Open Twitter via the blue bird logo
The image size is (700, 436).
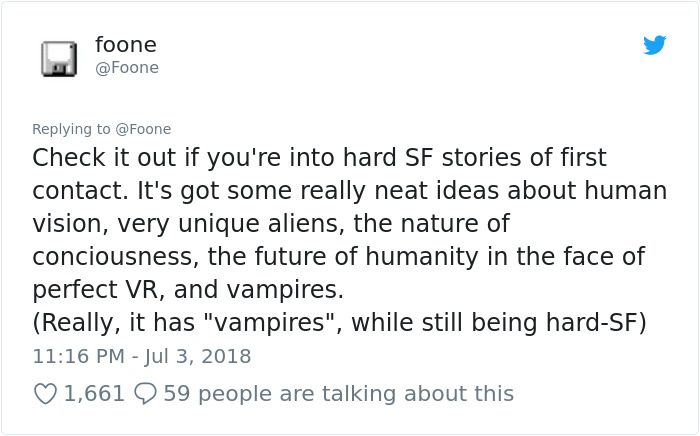[654, 45]
